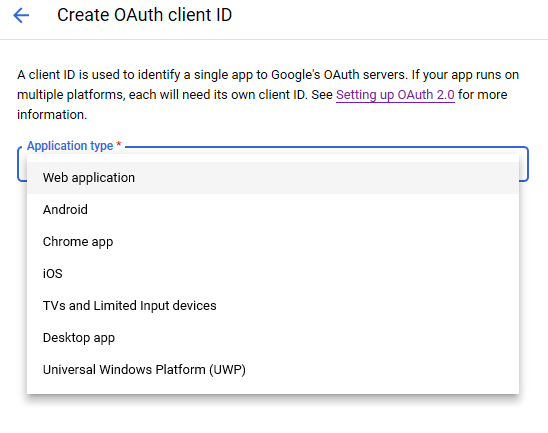Click the Application type dropdown field's right edge
The height and width of the screenshot is (433, 548).
pyautogui.click(x=524, y=164)
